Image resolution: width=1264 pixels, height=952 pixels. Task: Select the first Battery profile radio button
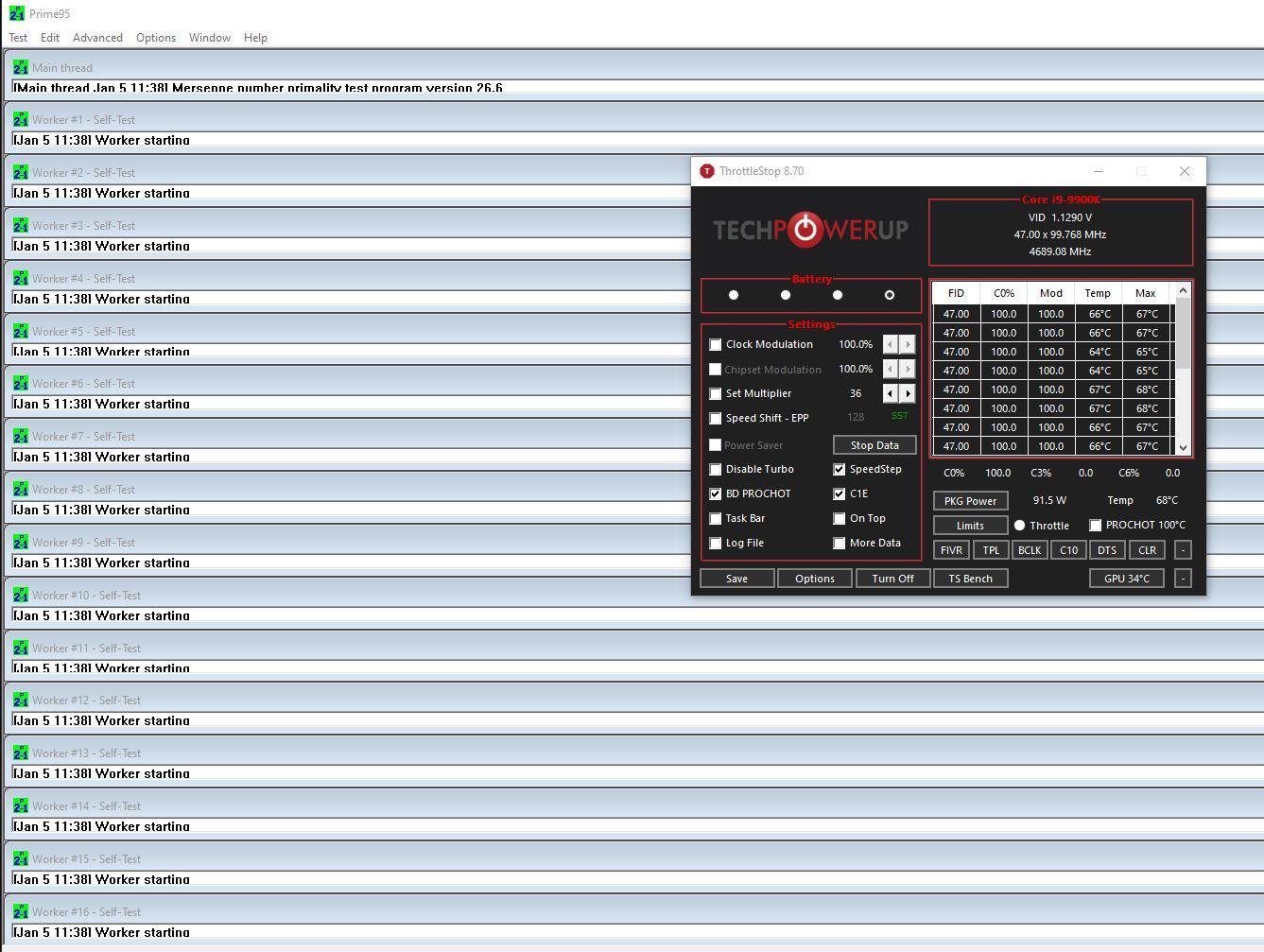pos(734,295)
